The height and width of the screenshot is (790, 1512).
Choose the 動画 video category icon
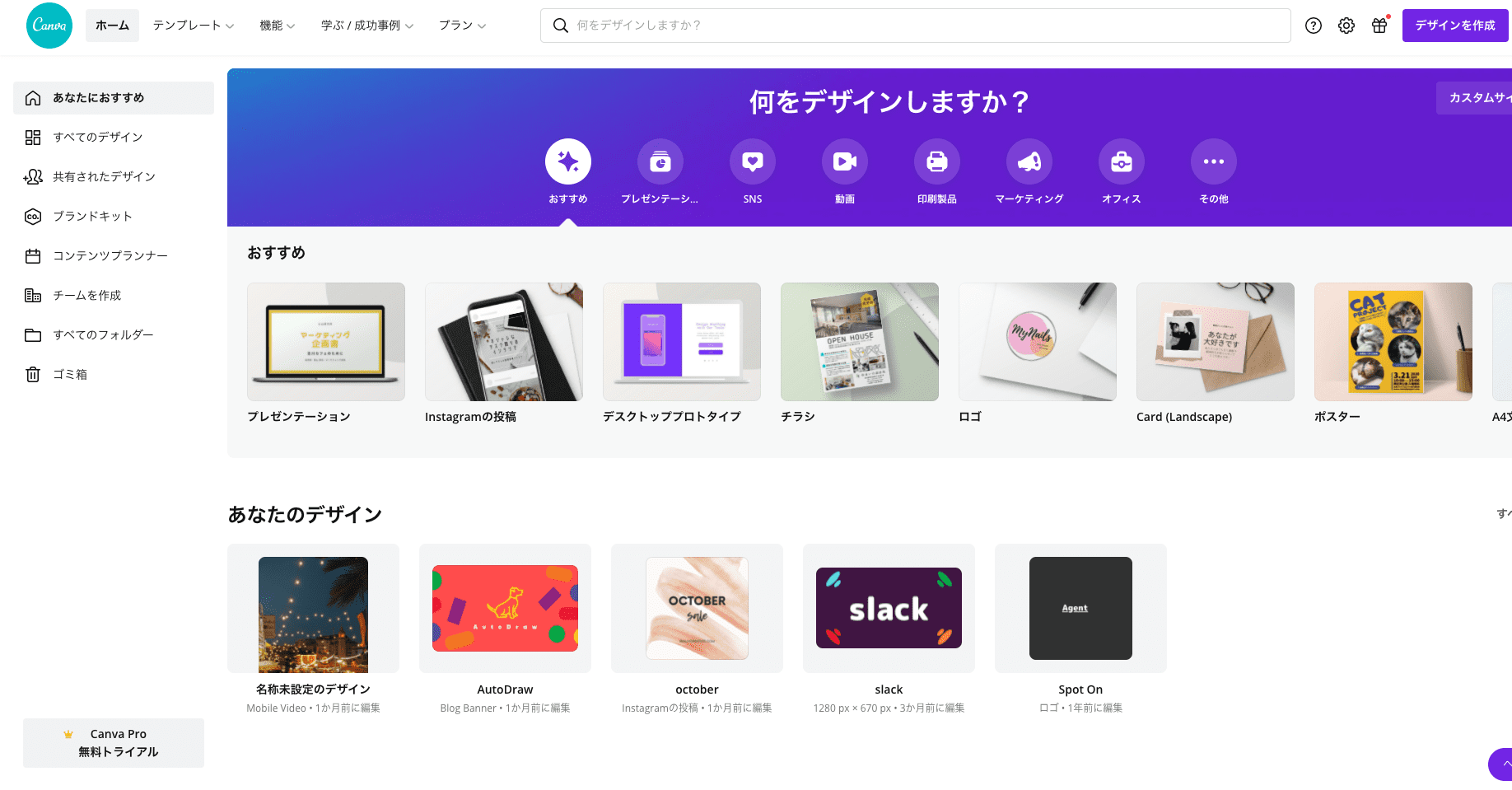(x=845, y=161)
